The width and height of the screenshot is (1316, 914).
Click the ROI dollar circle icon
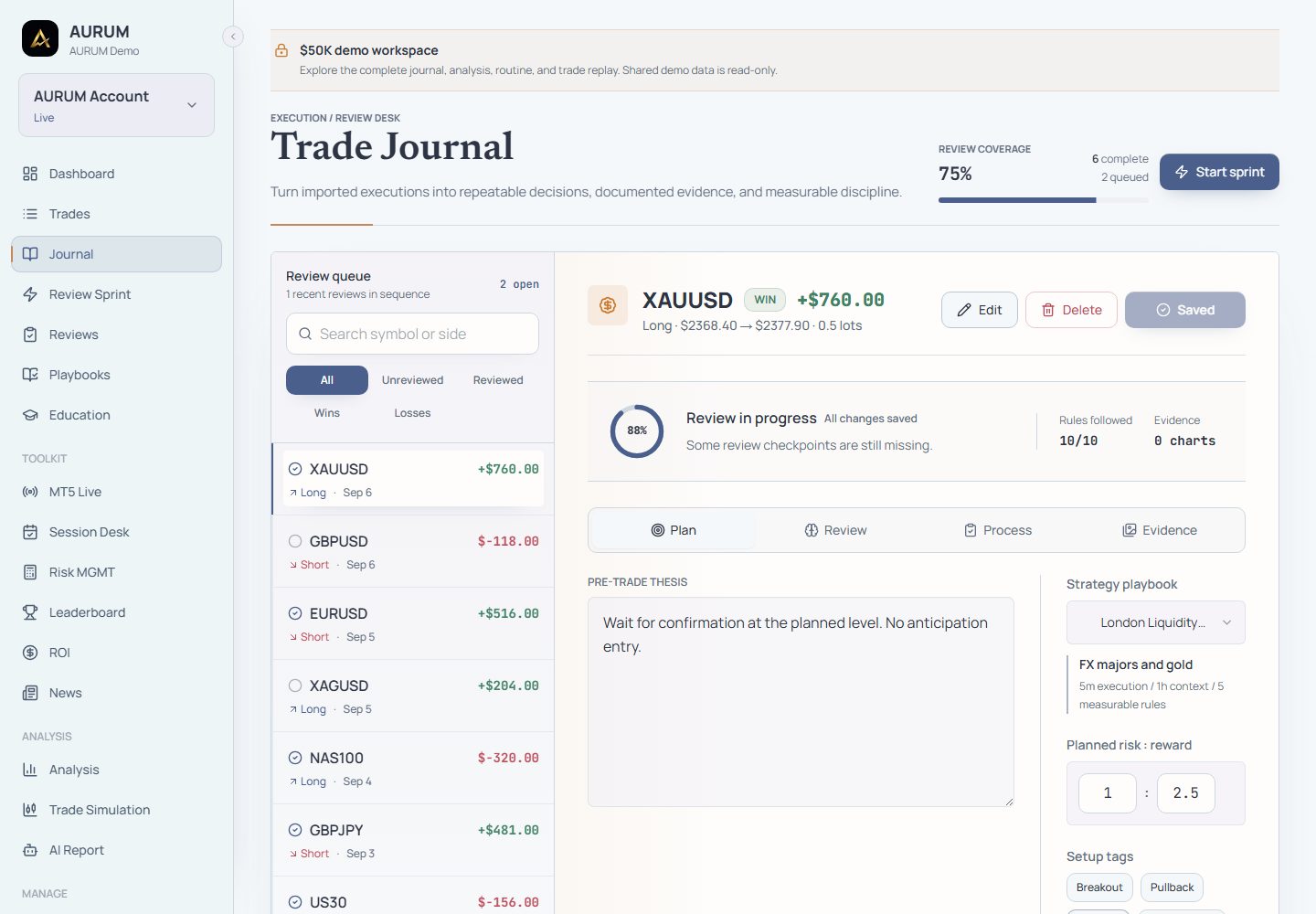30,653
